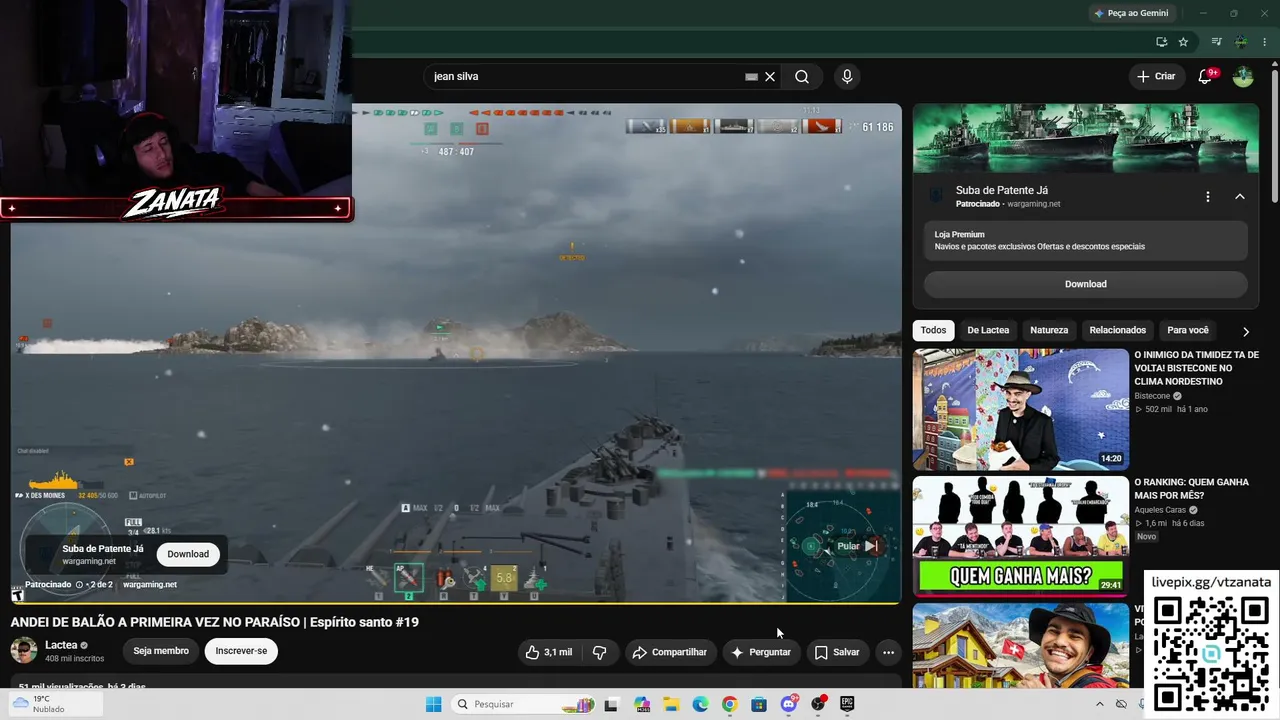
Task: Open the sponsored ad's three-dot options
Action: 1208,197
